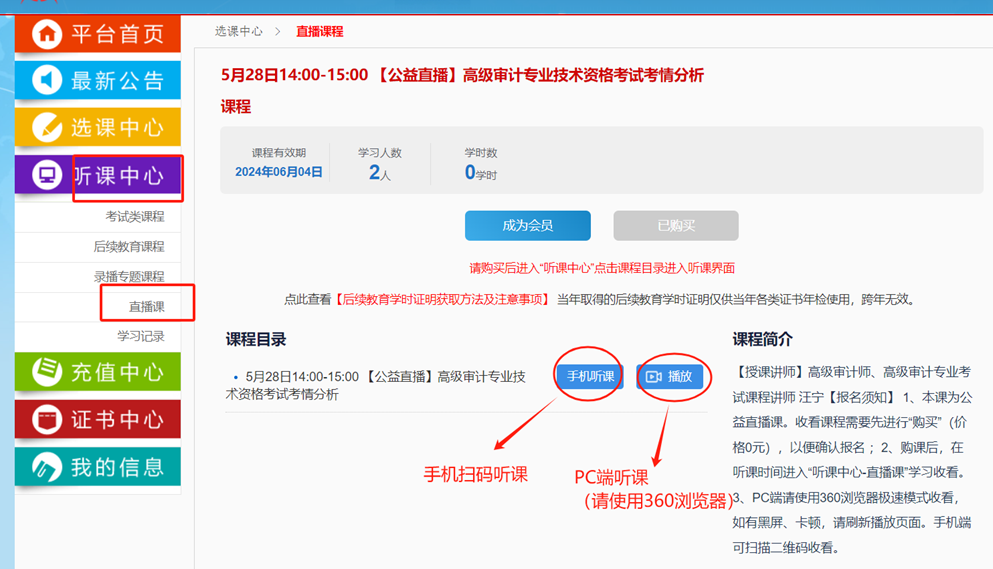Image resolution: width=993 pixels, height=569 pixels.
Task: Open 学习记录 in the sidebar
Action: 141,336
